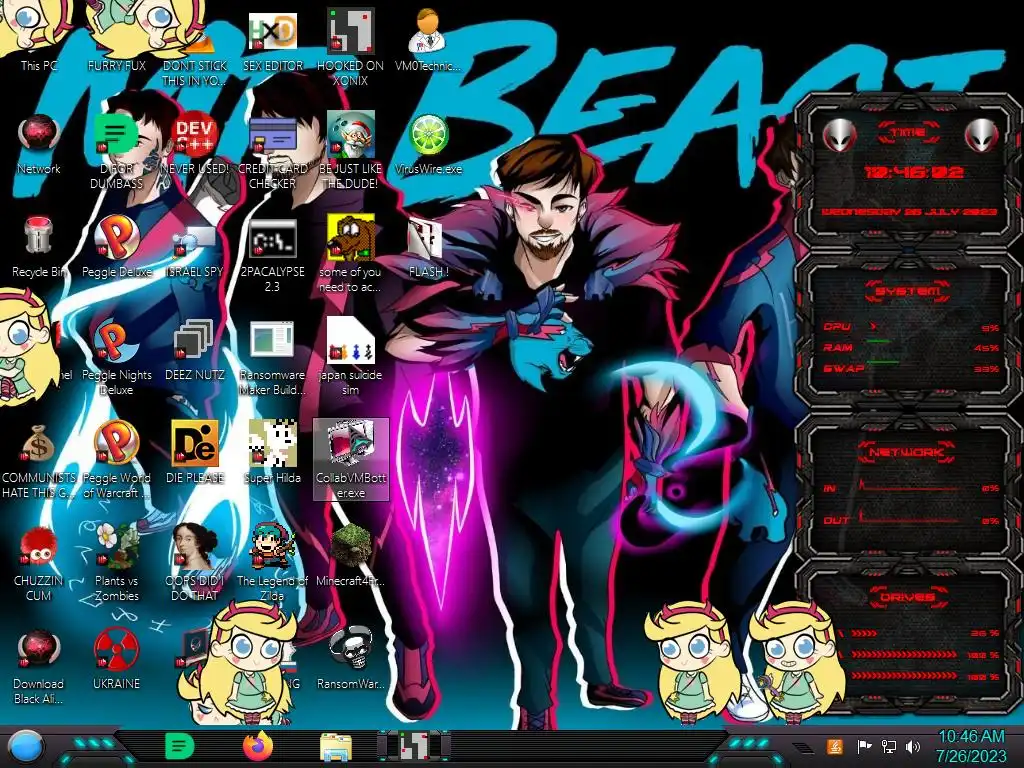Open the SEX EDITOR HxD shortcut

(x=272, y=39)
